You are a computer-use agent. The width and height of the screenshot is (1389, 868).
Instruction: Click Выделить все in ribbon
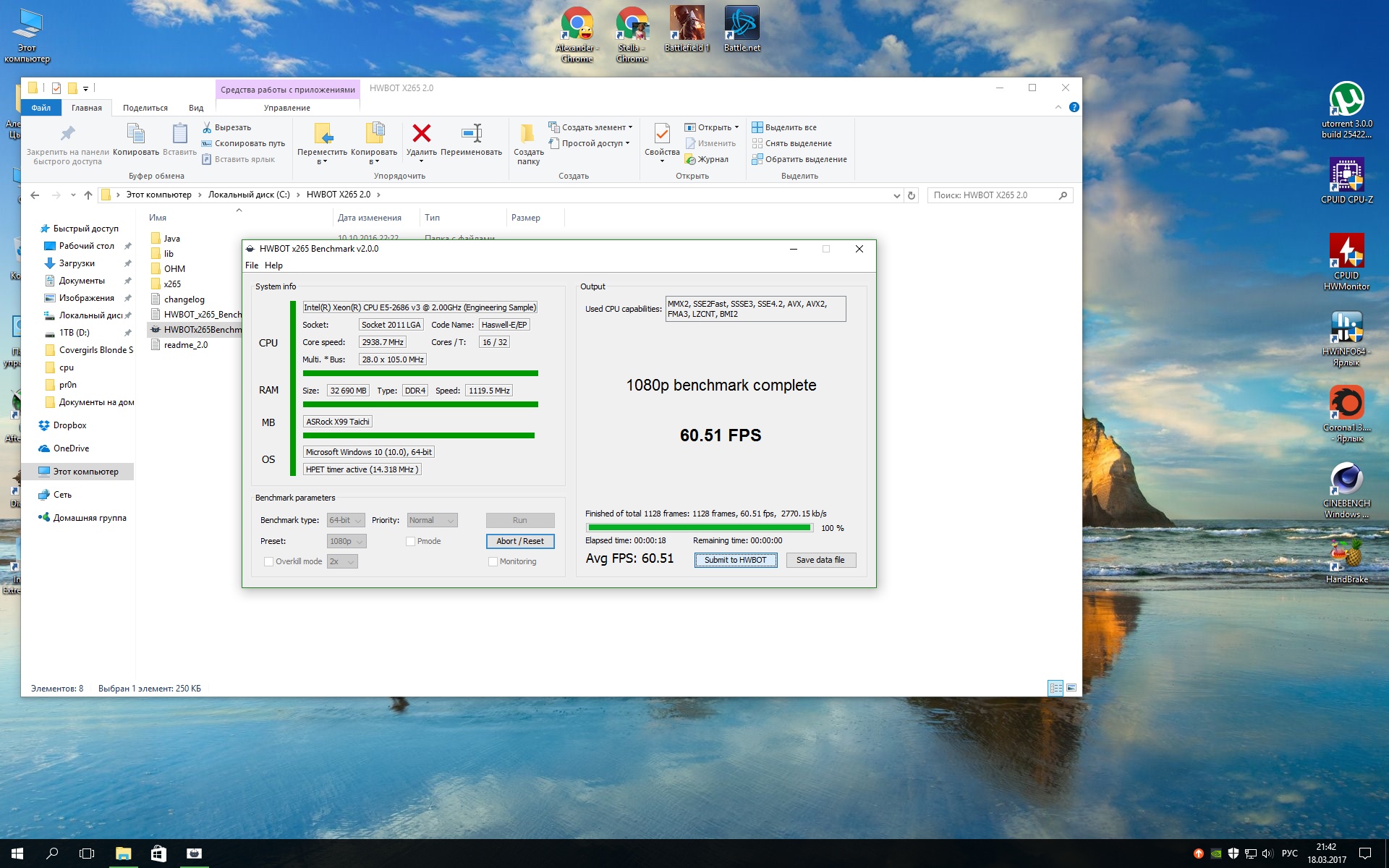[784, 127]
